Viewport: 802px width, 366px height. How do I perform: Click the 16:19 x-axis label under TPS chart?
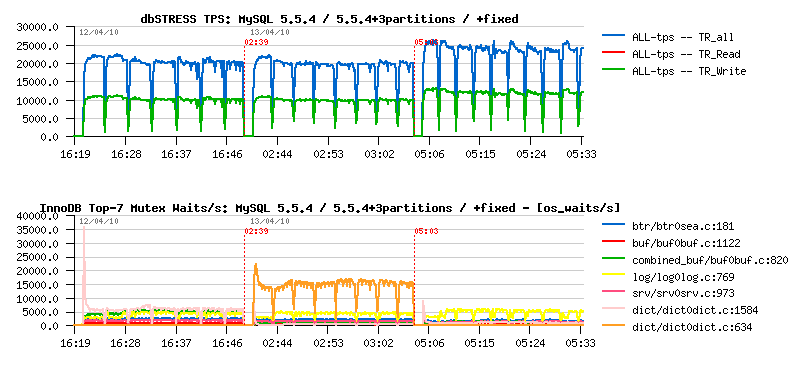(75, 154)
